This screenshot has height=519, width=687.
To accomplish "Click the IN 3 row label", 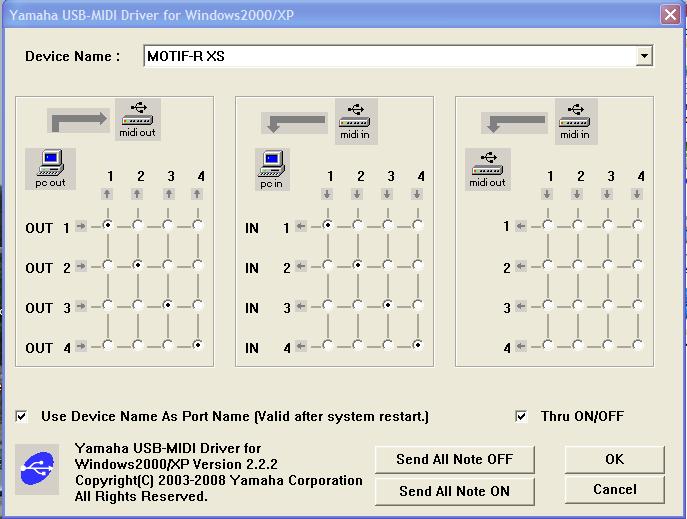I will (268, 308).
